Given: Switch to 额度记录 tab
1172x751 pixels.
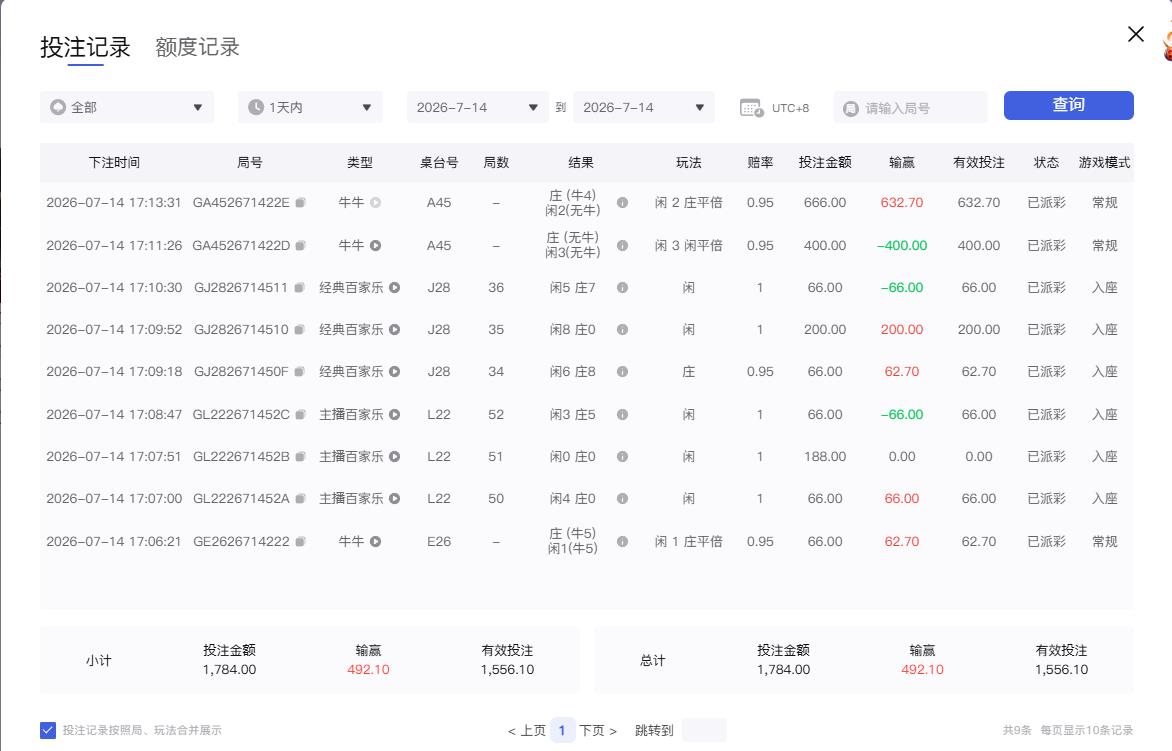Looking at the screenshot, I should tap(197, 47).
